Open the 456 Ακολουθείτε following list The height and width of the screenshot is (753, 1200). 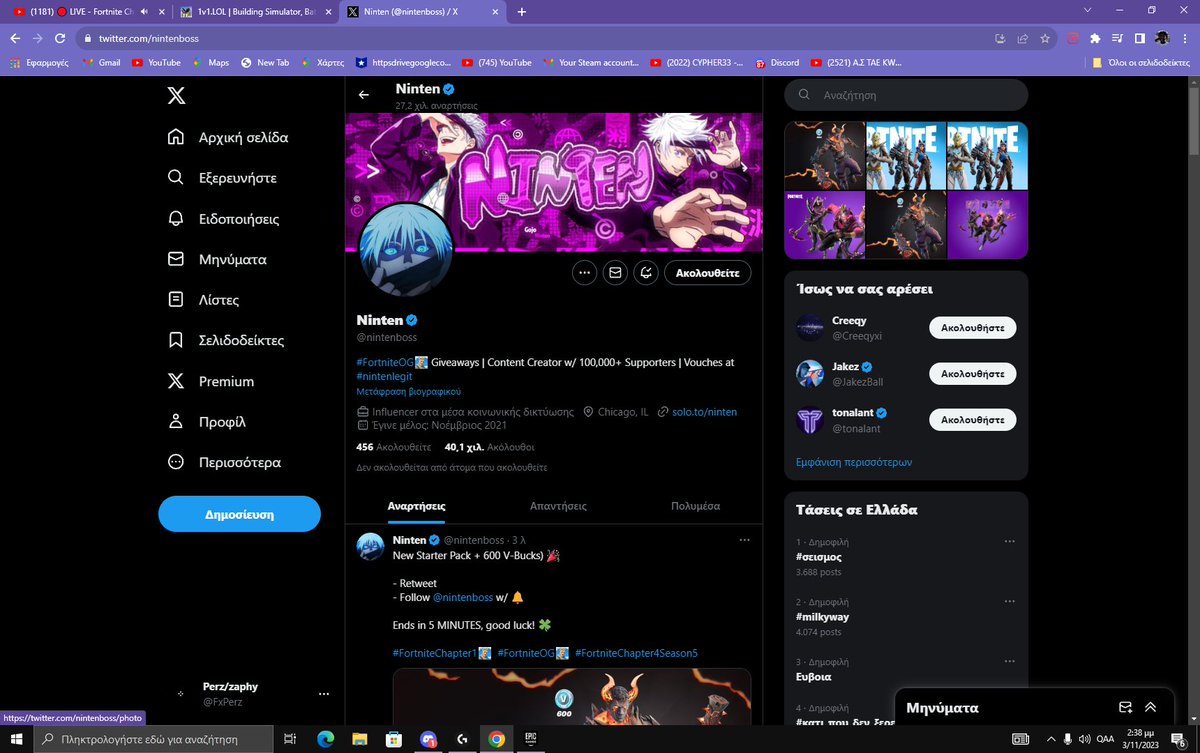393,448
